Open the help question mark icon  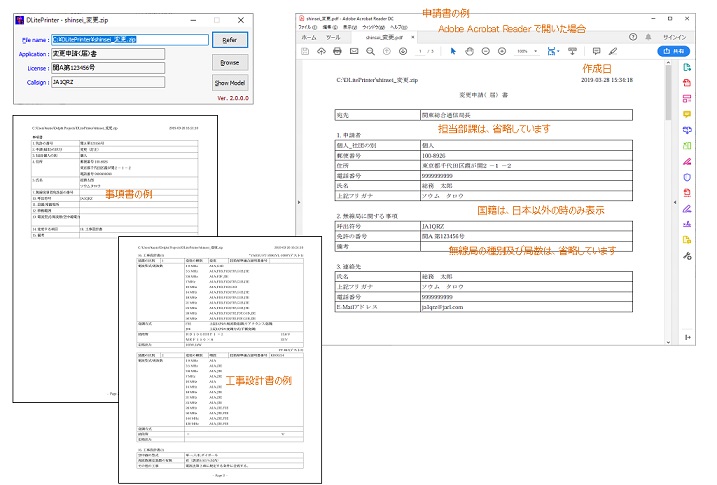(x=633, y=37)
